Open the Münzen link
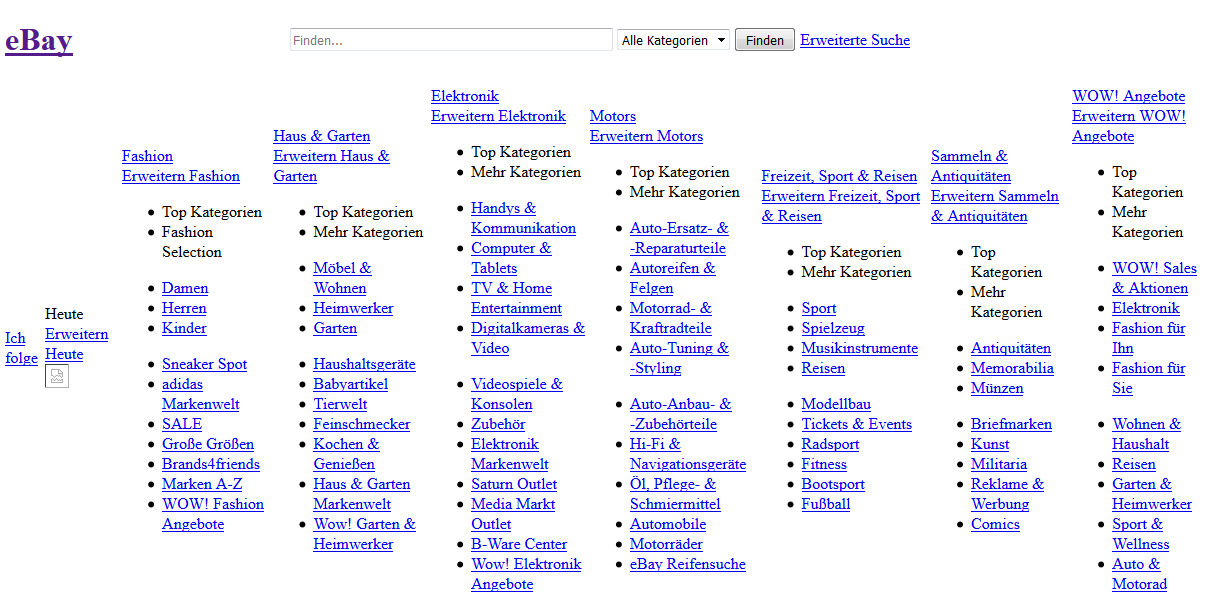Viewport: 1208px width, 602px height. 997,388
